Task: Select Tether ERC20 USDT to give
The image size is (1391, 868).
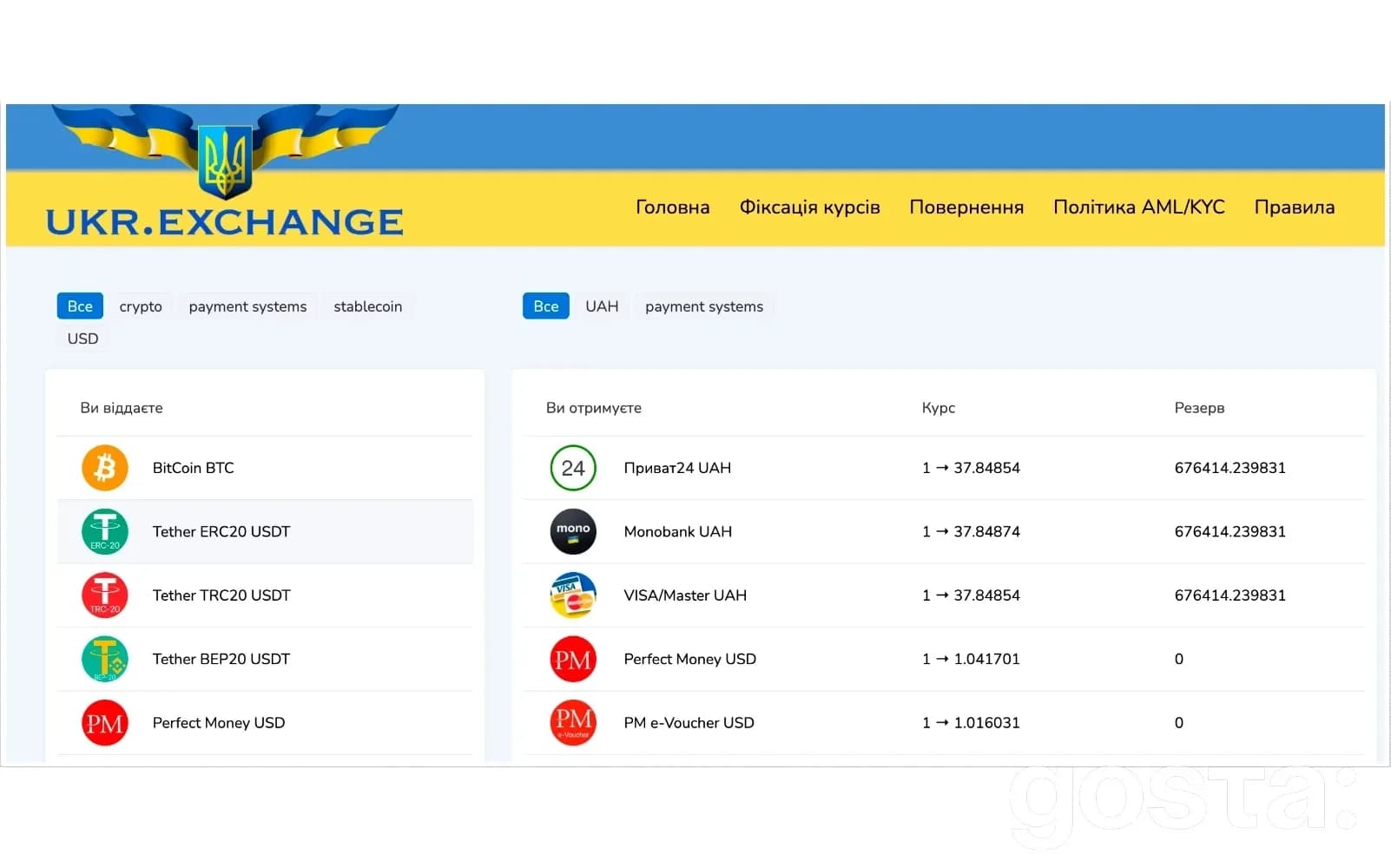Action: (265, 531)
